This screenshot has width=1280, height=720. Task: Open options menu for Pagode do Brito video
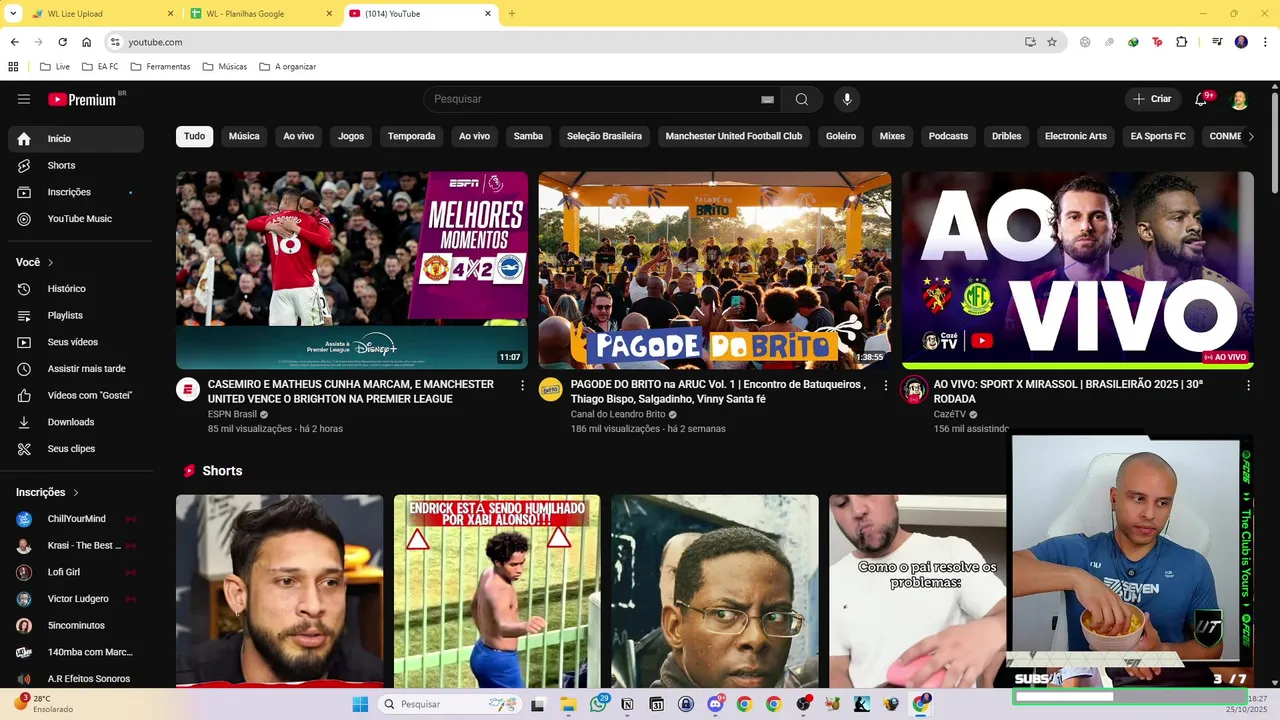click(885, 385)
